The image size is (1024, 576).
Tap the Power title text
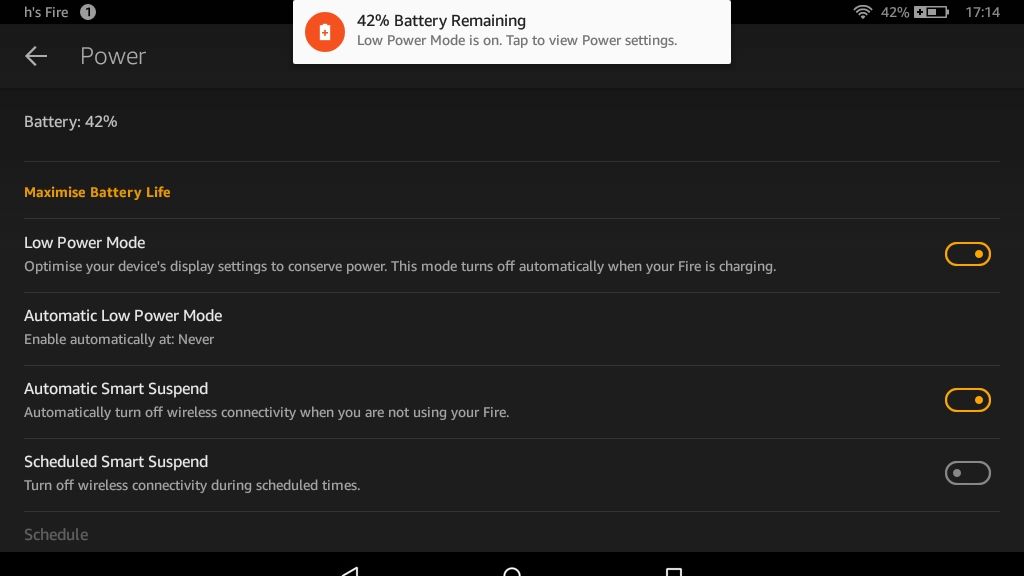point(113,56)
